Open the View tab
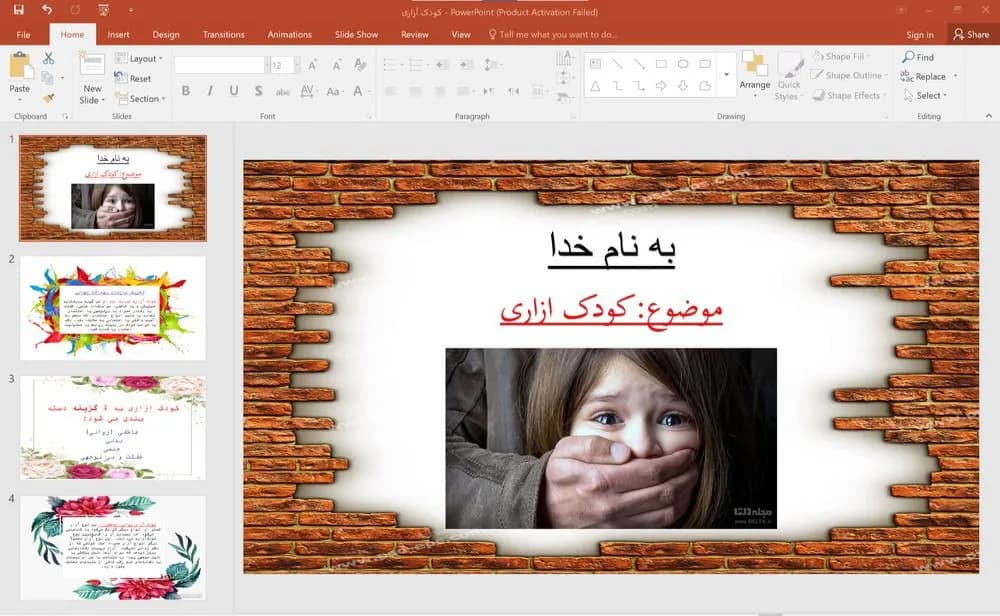1000x616 pixels. click(x=460, y=34)
